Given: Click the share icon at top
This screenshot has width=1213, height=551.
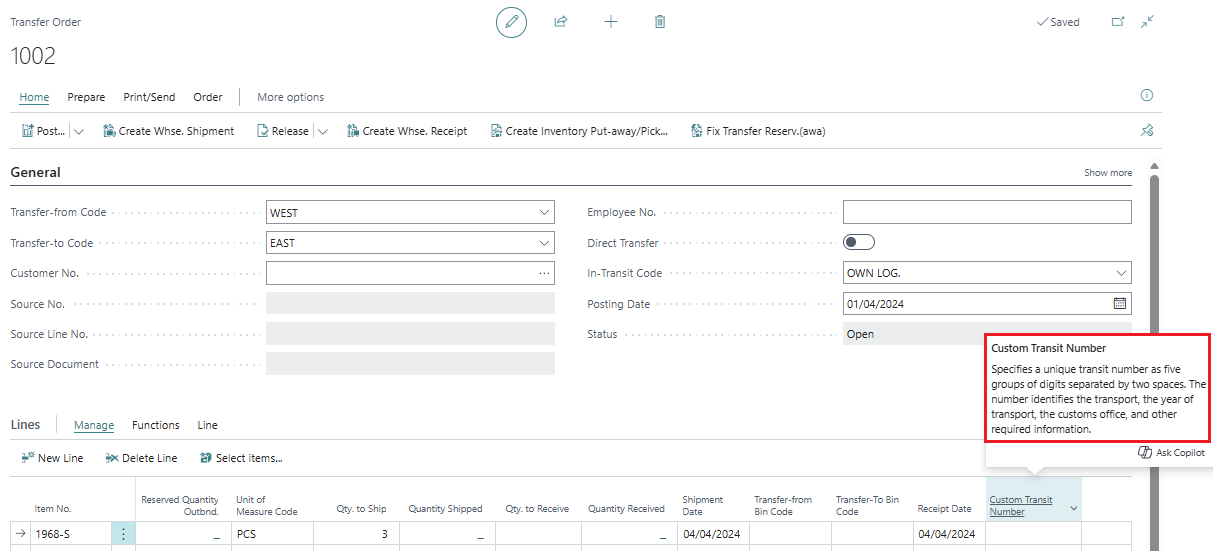Looking at the screenshot, I should point(561,22).
